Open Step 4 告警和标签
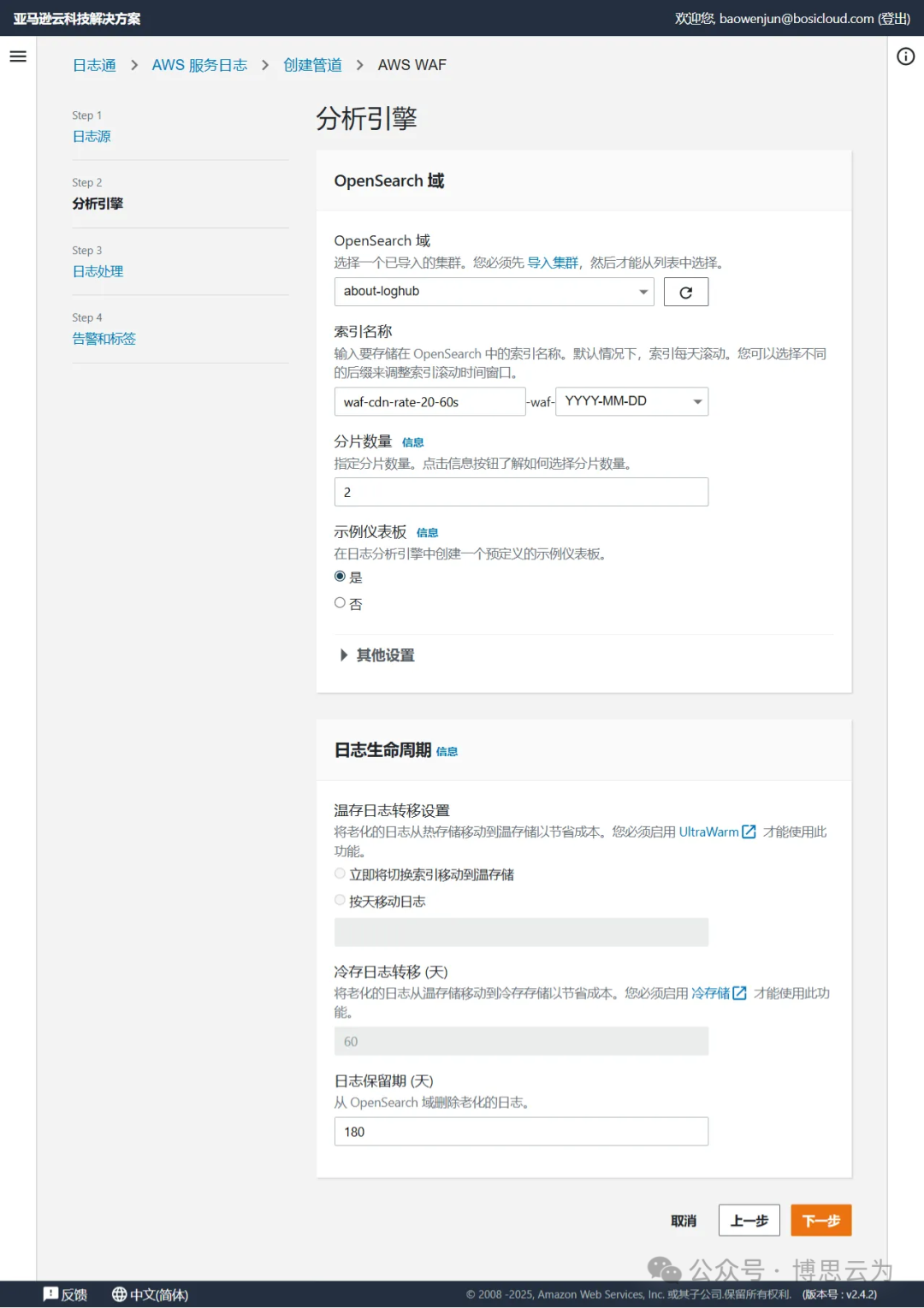Viewport: 924px width, 1308px height. [x=104, y=339]
